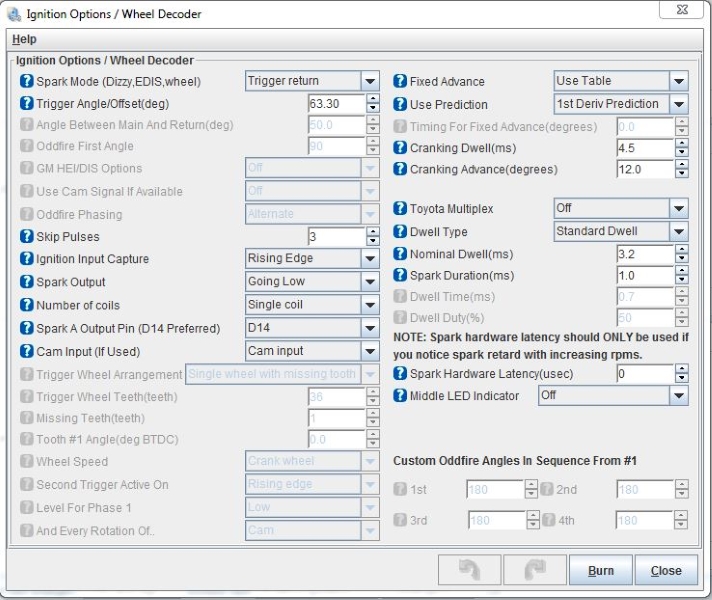Click help icon next to Spark Mode
712x600 pixels.
(27, 81)
